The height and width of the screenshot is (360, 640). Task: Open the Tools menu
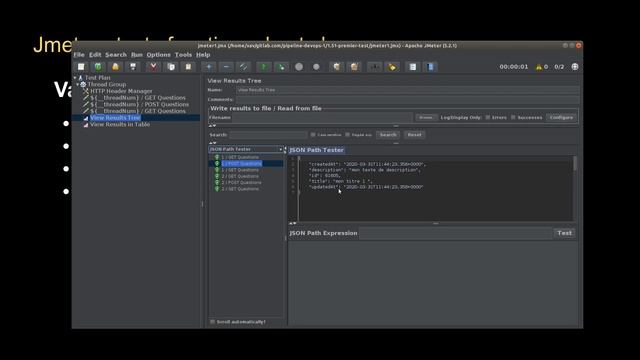[183, 55]
